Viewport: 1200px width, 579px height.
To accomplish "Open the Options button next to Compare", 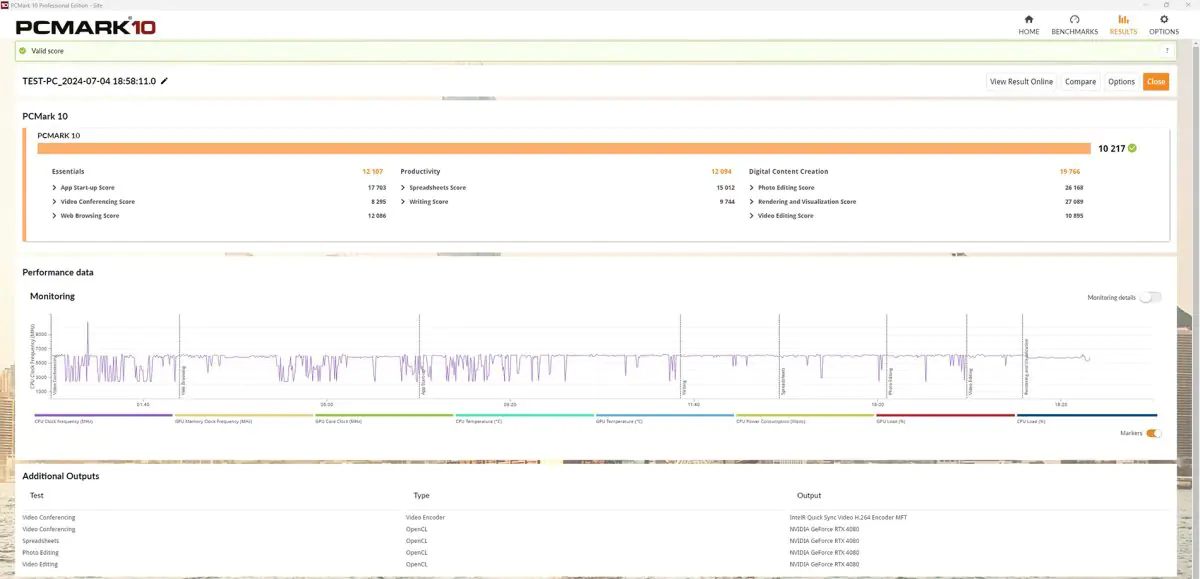I will (1121, 81).
